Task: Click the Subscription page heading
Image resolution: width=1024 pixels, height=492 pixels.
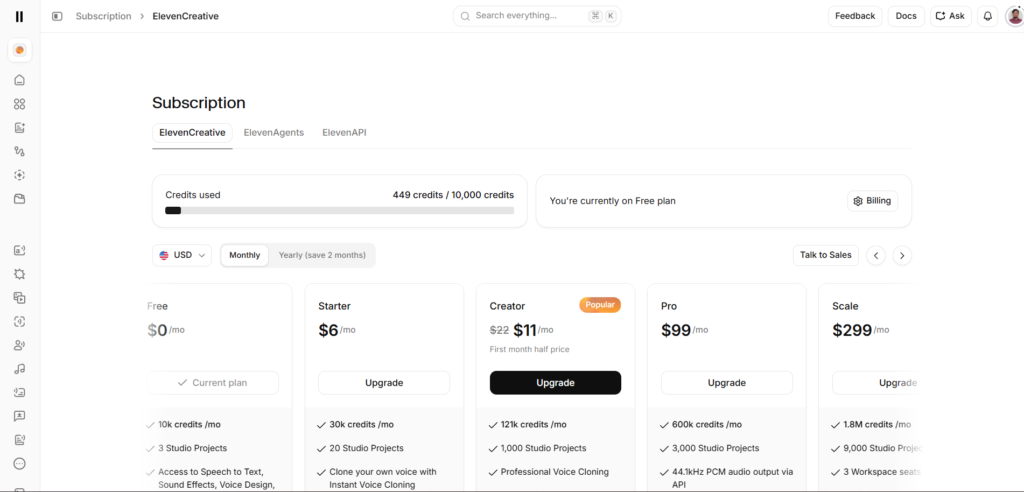Action: (199, 103)
